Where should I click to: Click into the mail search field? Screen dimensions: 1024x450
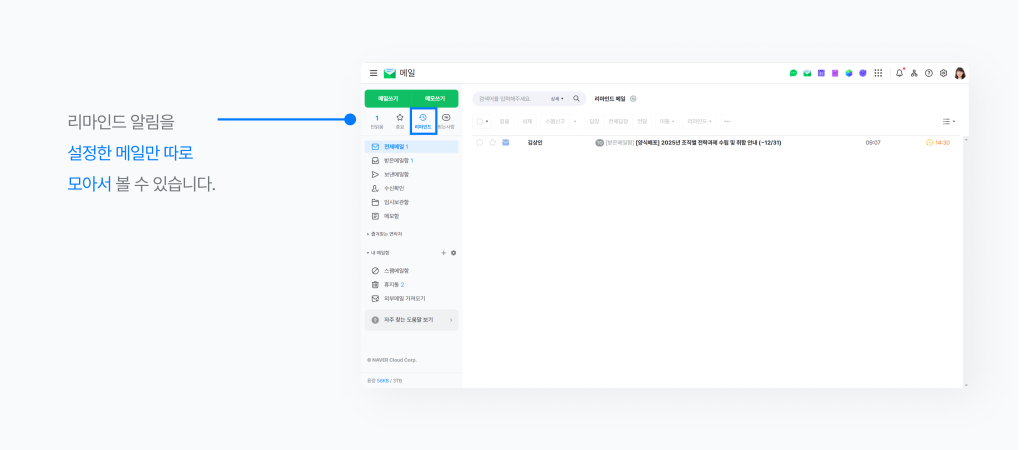click(510, 99)
